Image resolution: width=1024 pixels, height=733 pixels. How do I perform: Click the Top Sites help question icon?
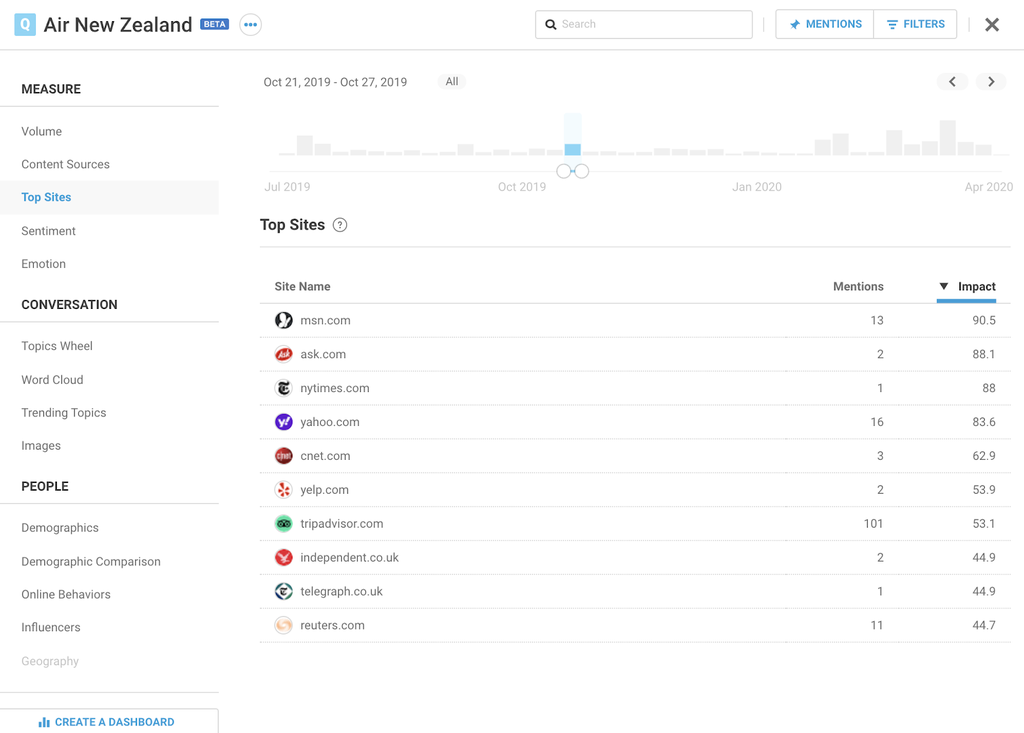click(x=340, y=225)
